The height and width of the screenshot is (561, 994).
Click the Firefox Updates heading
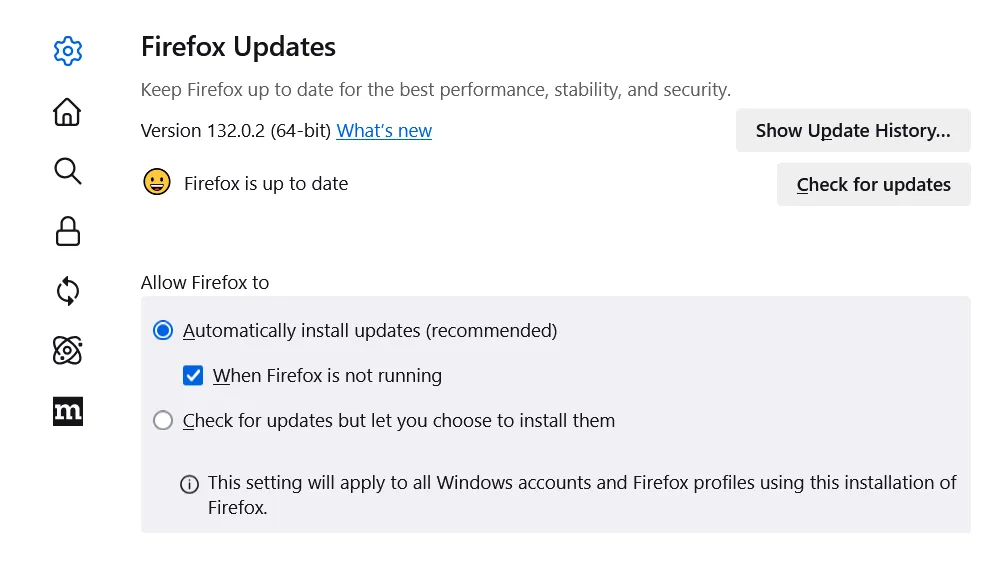pyautogui.click(x=238, y=47)
